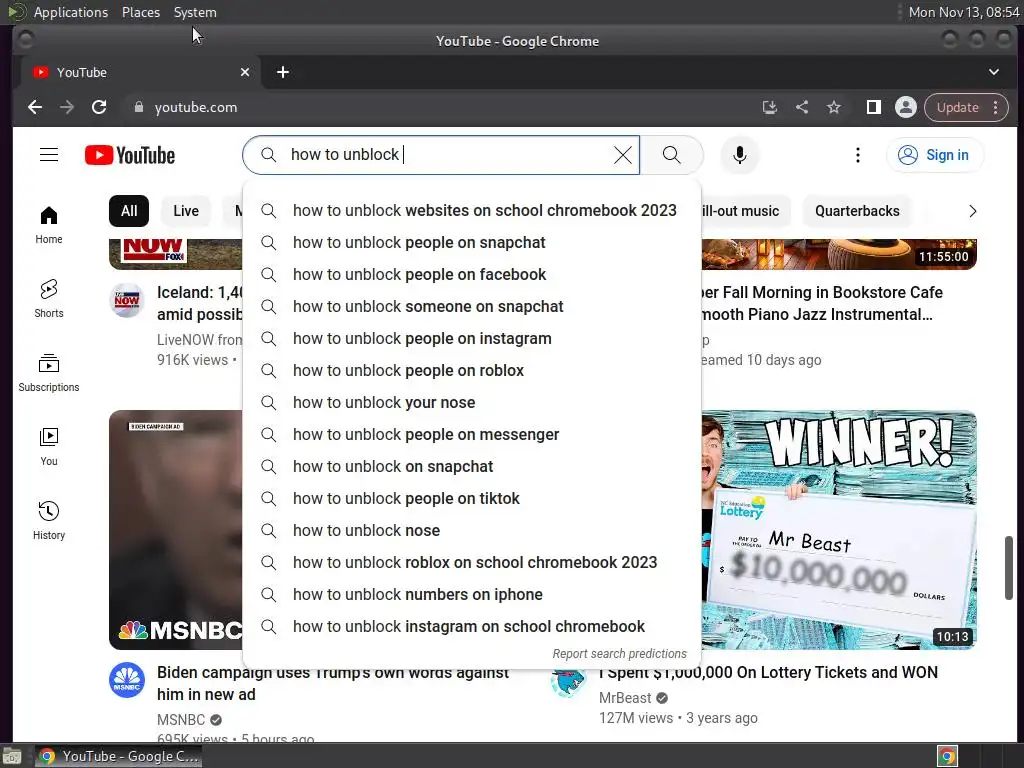This screenshot has height=768, width=1024.
Task: Go back with the browser back arrow
Action: point(35,107)
